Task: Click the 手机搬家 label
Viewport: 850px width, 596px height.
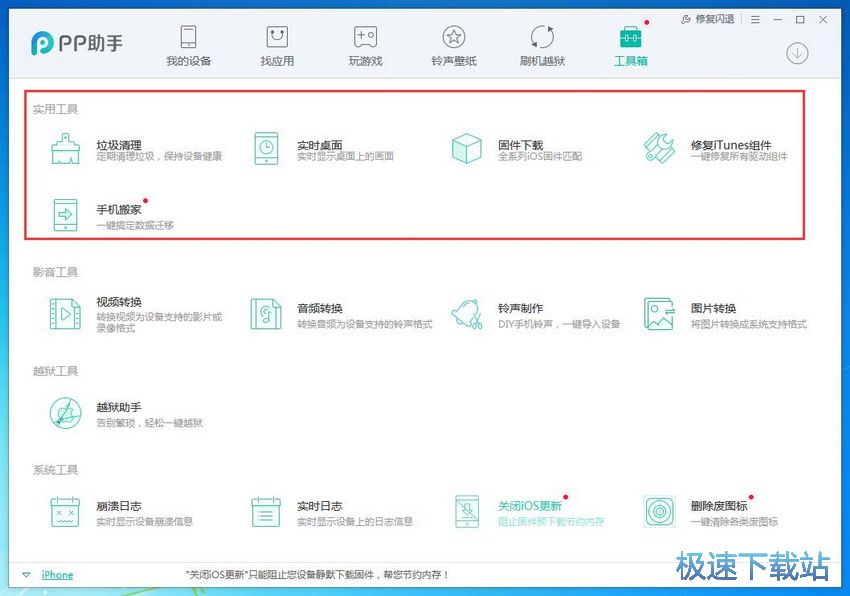Action: click(119, 209)
